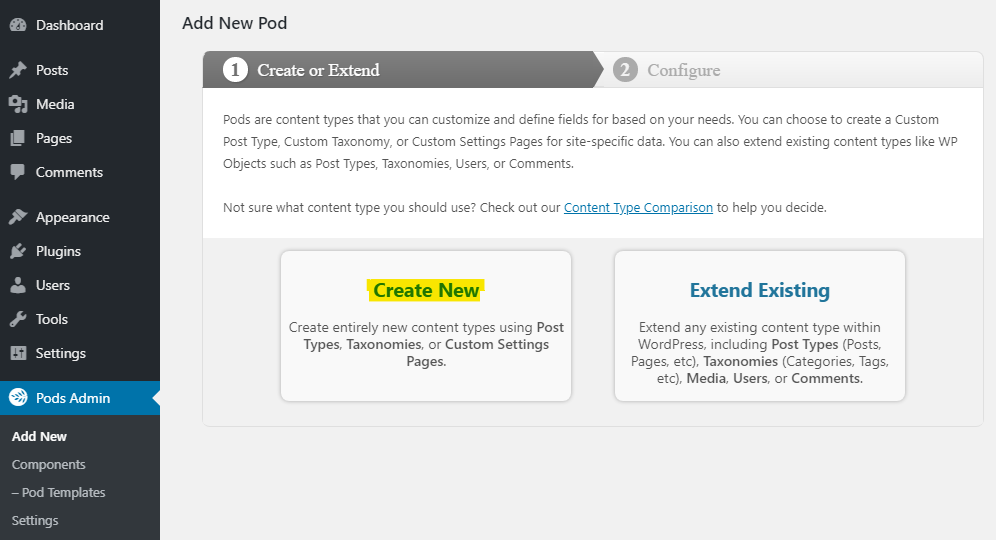Click the Appearance paintbrush icon
The image size is (996, 540).
click(x=18, y=217)
